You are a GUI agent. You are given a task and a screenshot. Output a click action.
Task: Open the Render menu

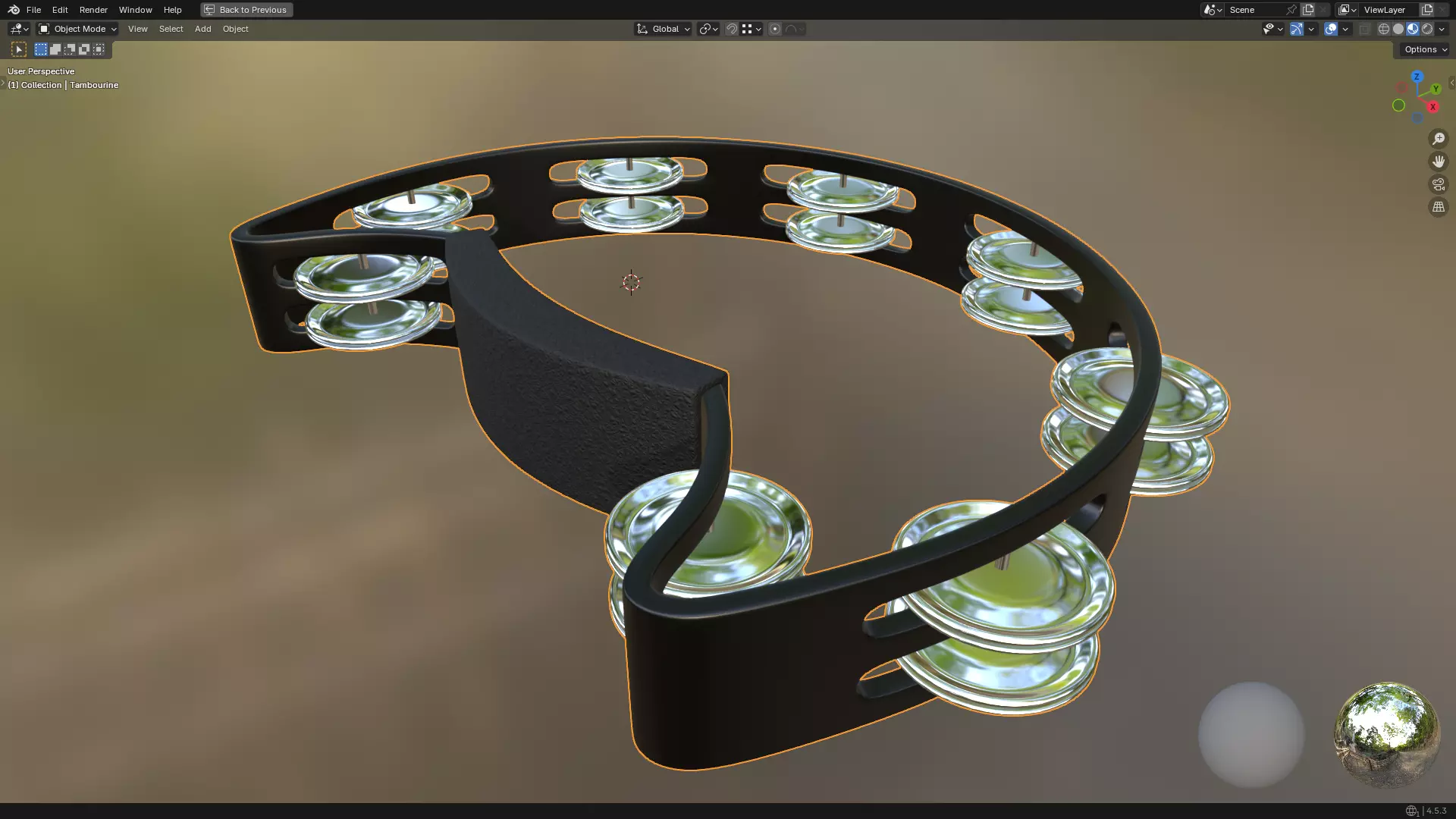[93, 10]
